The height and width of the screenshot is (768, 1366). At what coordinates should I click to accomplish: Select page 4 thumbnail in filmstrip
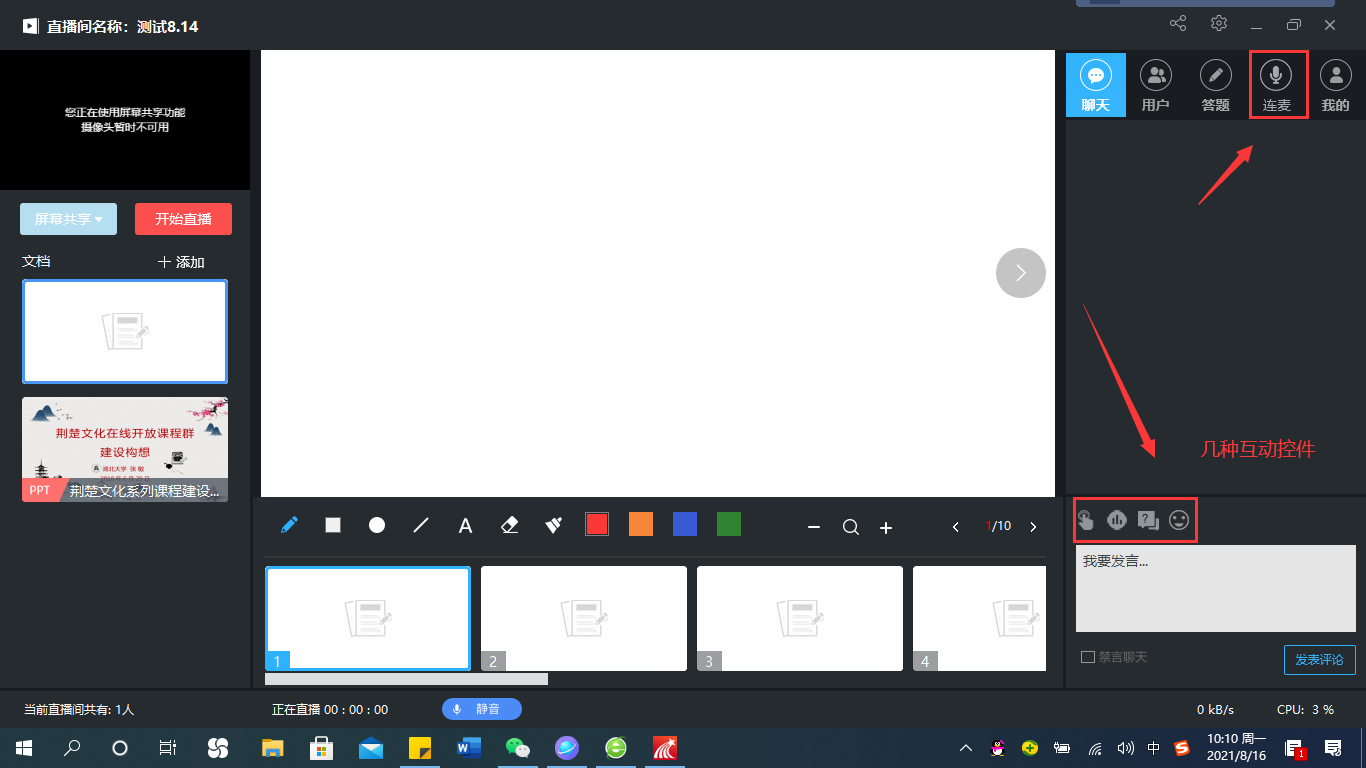coord(979,618)
